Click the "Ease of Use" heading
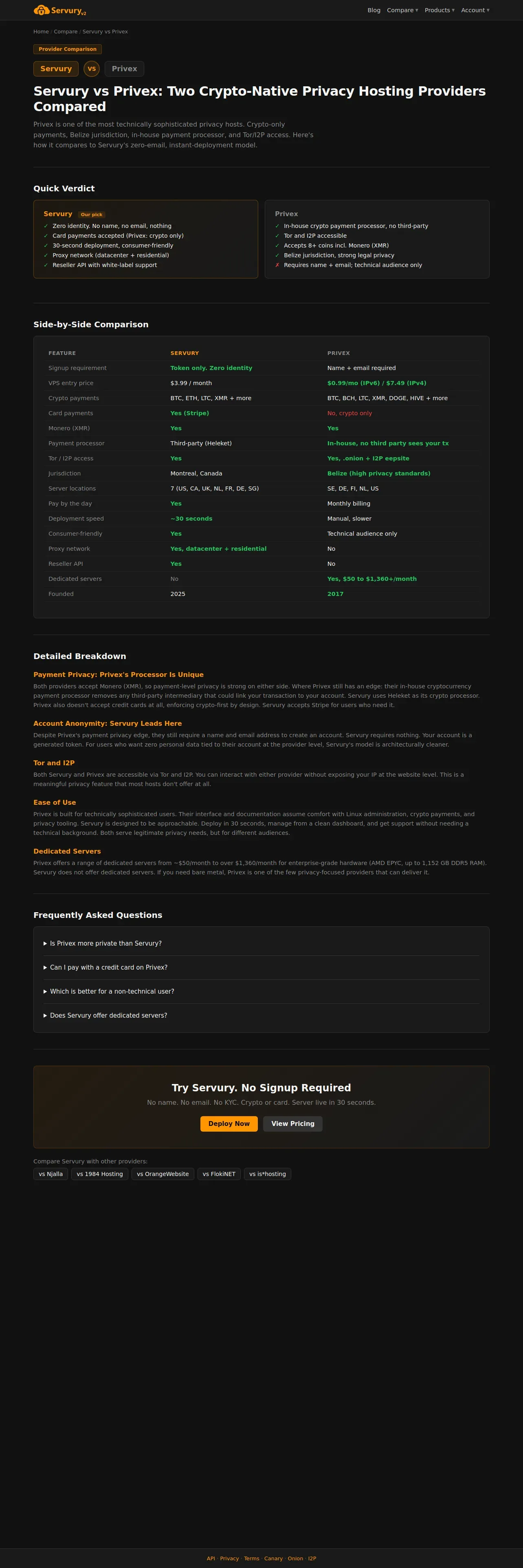Viewport: 523px width, 1568px height. pos(55,803)
